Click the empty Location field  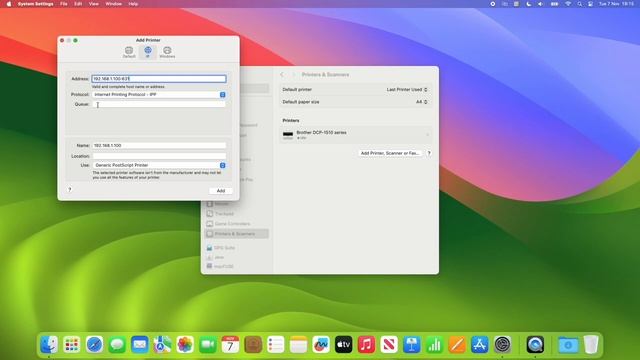pos(159,156)
